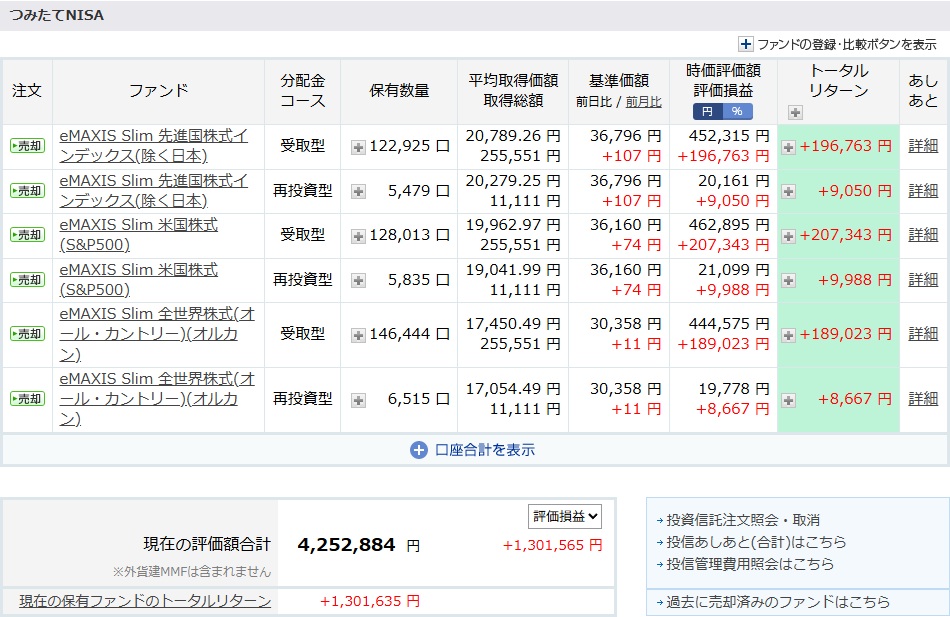Expand the plus icon under トータルリターン header
Image resolution: width=950 pixels, height=617 pixels.
click(795, 112)
